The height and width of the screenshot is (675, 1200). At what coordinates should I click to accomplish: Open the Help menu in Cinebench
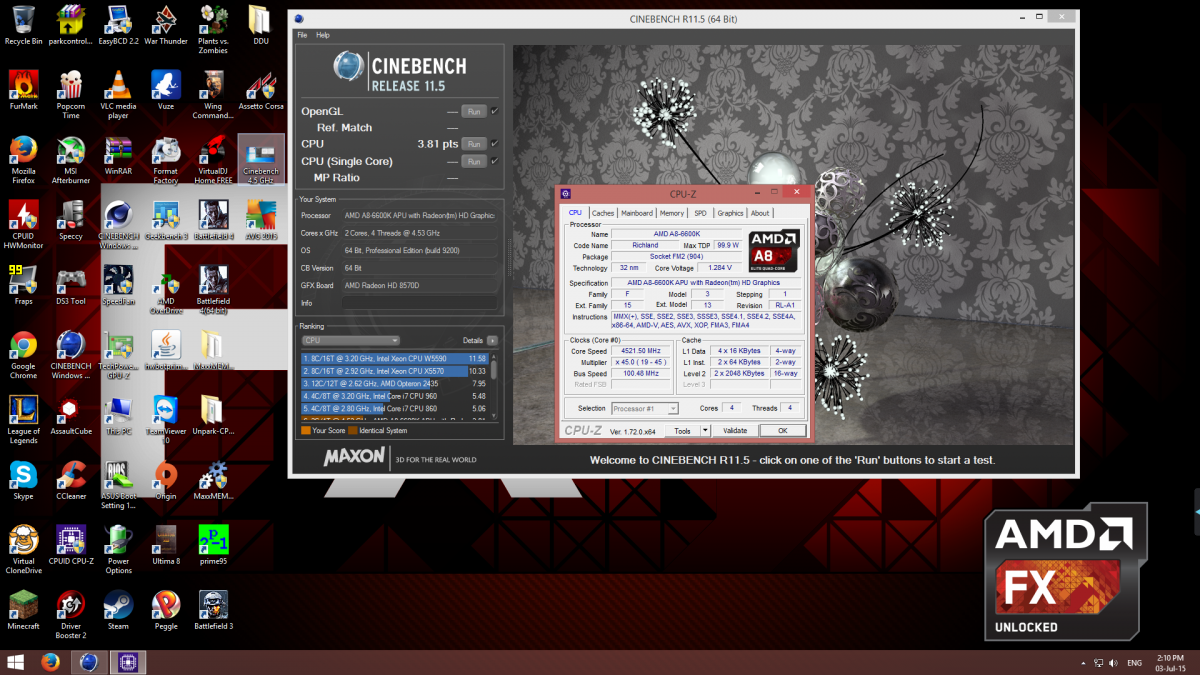(x=323, y=35)
